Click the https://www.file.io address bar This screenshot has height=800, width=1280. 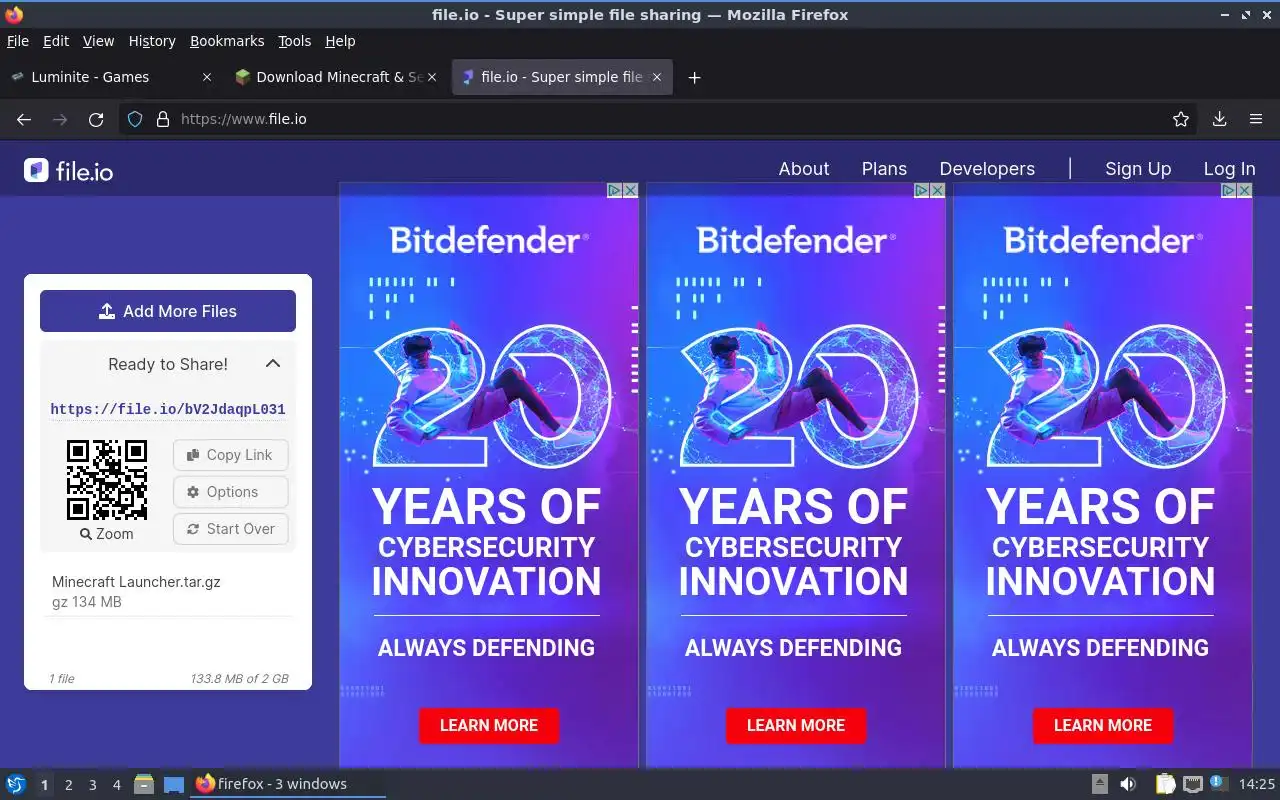660,119
